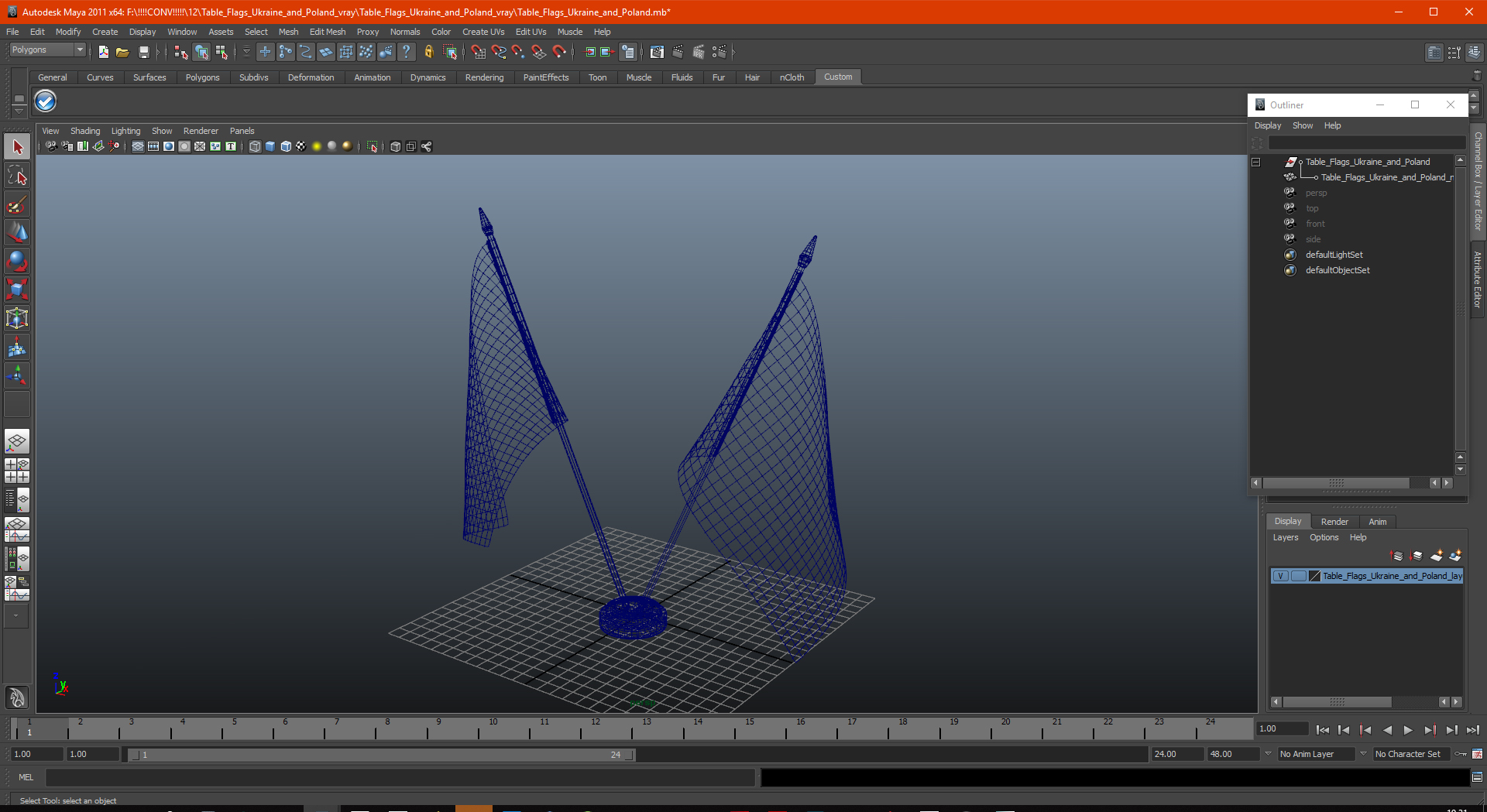Open the No Anim Layer dropdown

(1315, 754)
